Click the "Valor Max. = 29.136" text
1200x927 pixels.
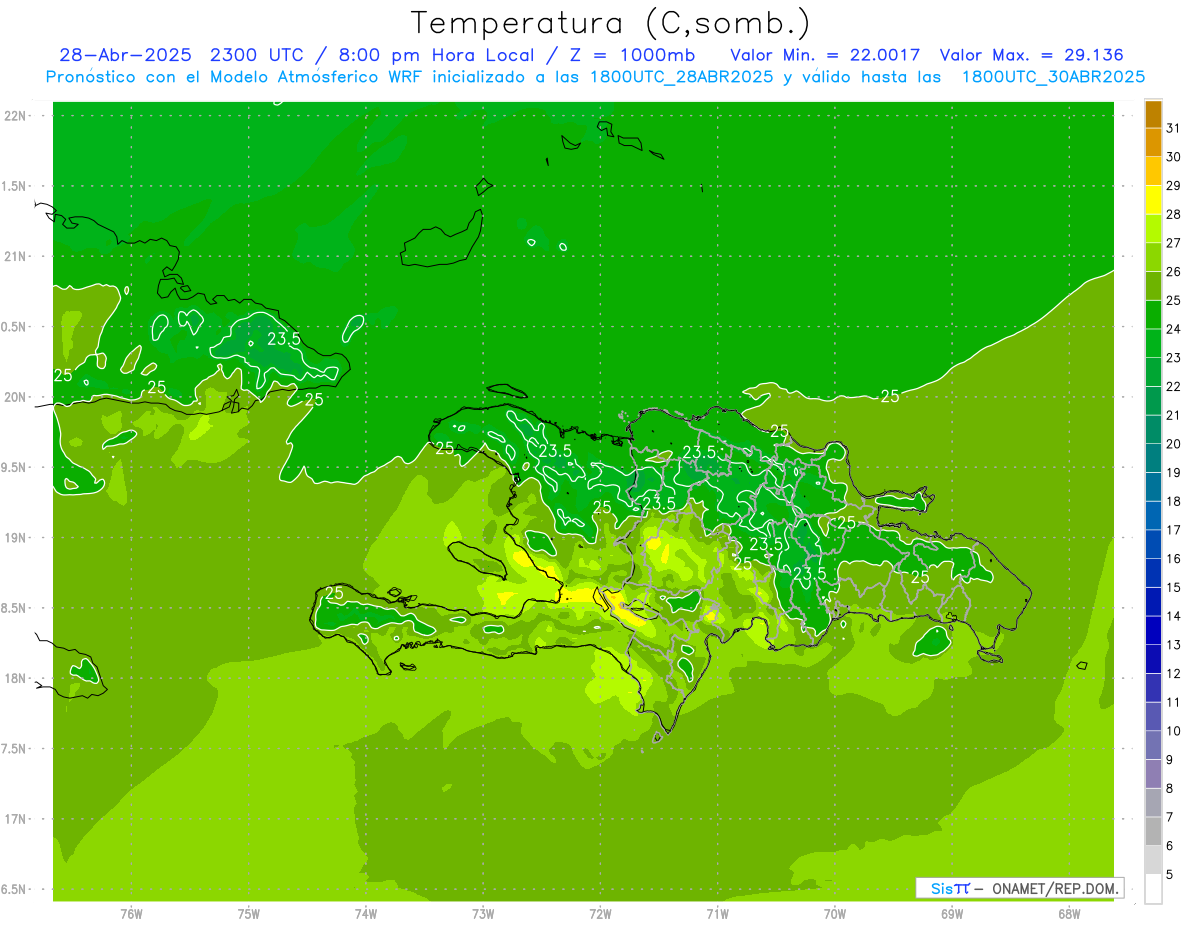[x=1031, y=55]
